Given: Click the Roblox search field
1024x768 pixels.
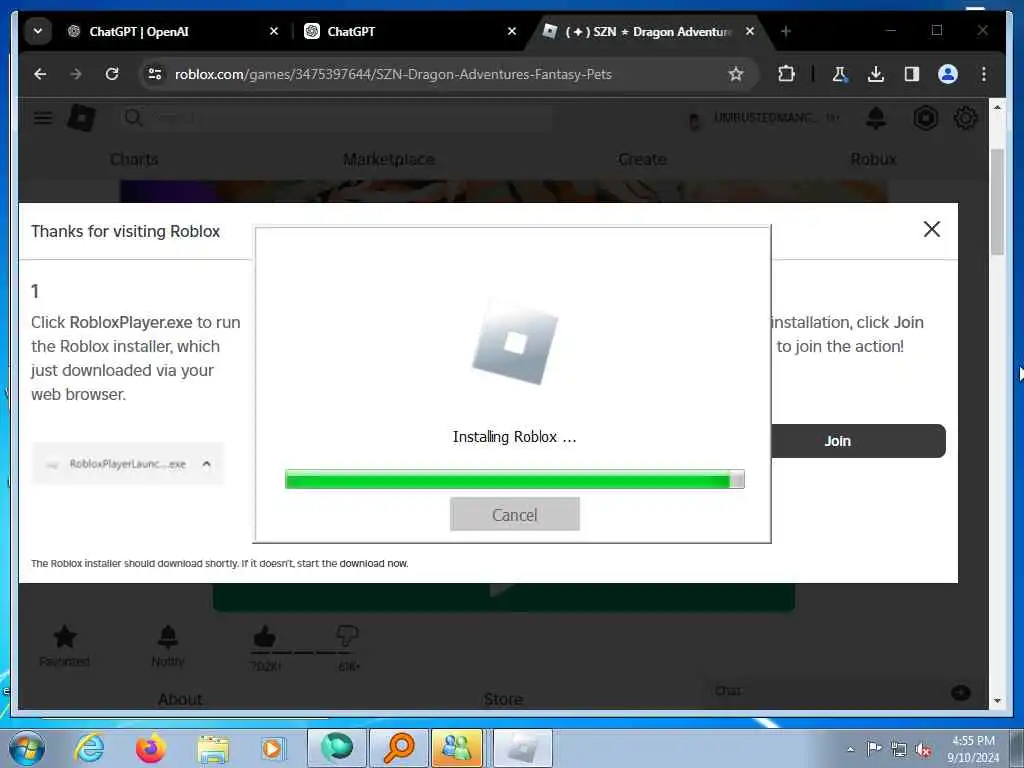Looking at the screenshot, I should click(x=334, y=118).
